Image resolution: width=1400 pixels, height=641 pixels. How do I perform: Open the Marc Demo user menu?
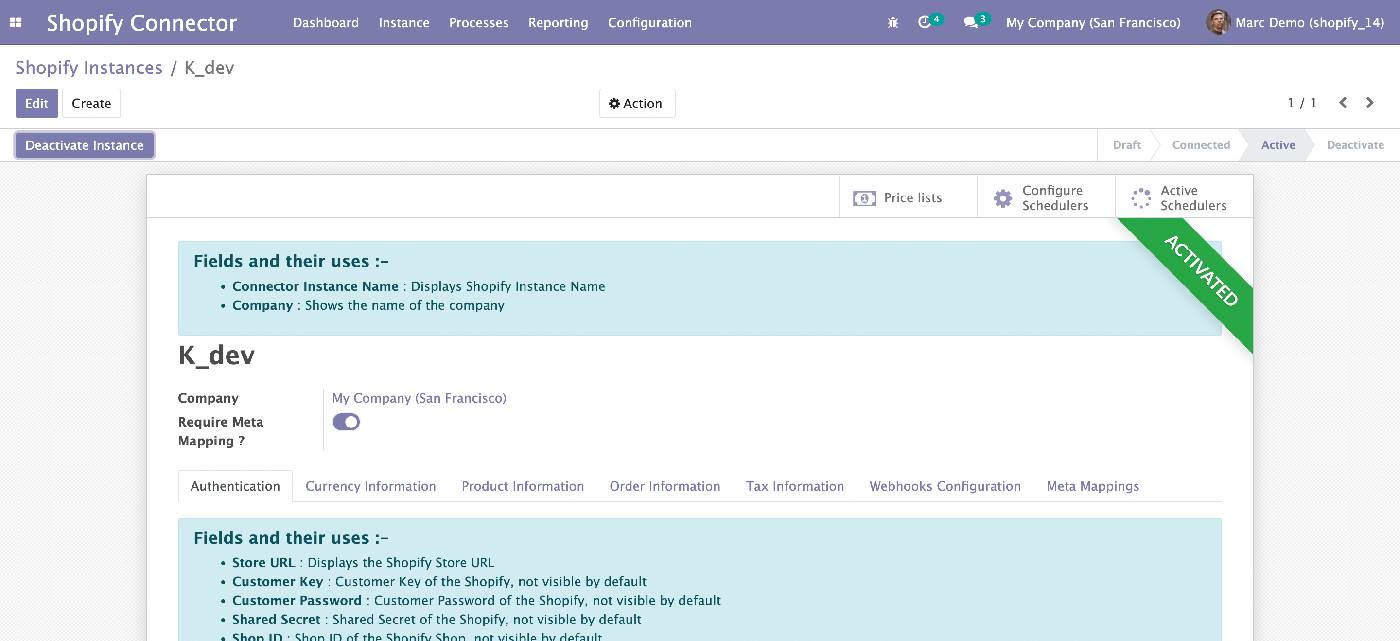coord(1295,22)
